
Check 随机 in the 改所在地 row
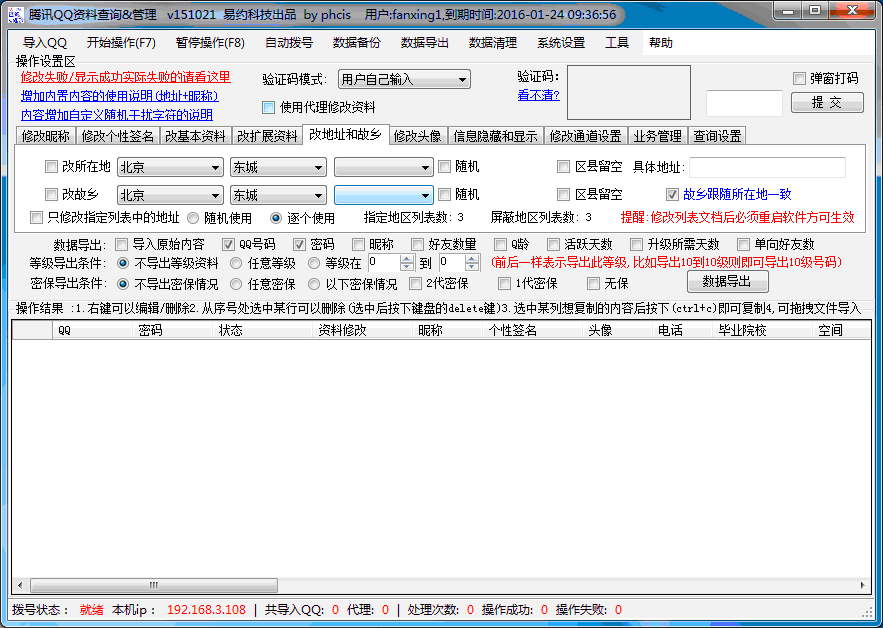pyautogui.click(x=444, y=166)
